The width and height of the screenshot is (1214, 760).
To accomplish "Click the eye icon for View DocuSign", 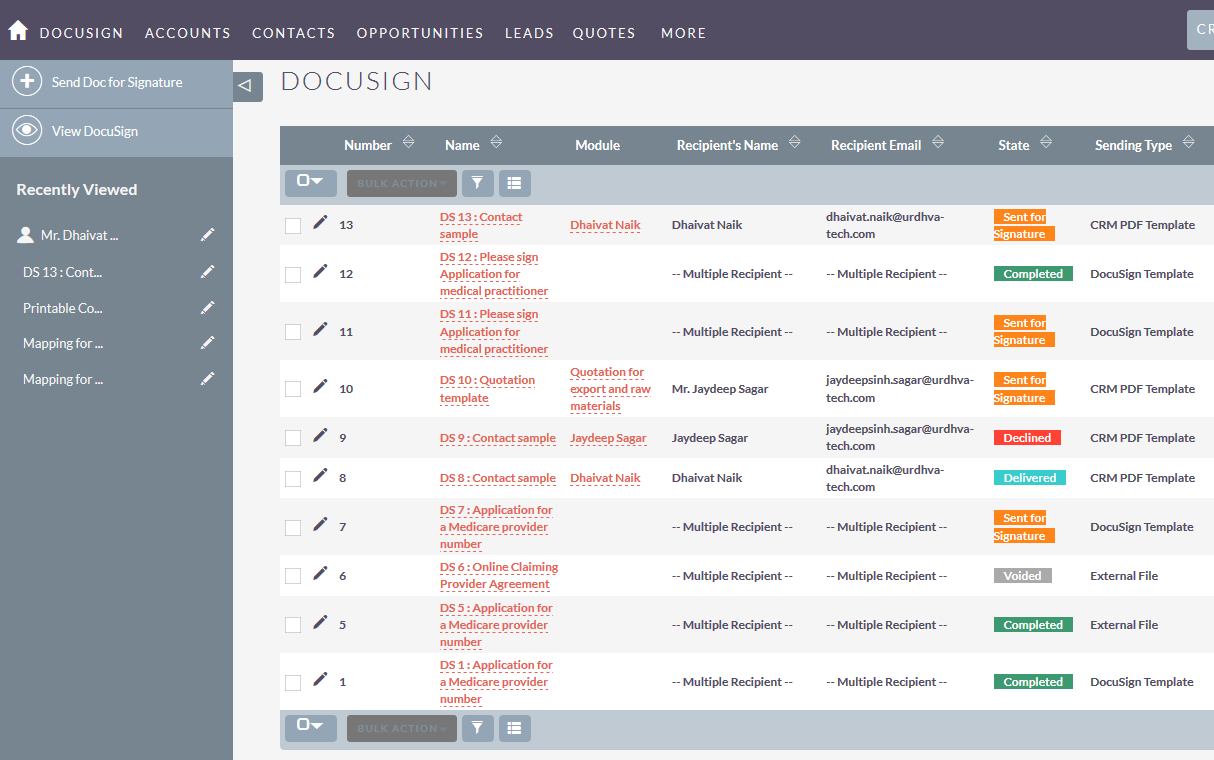I will [27, 131].
